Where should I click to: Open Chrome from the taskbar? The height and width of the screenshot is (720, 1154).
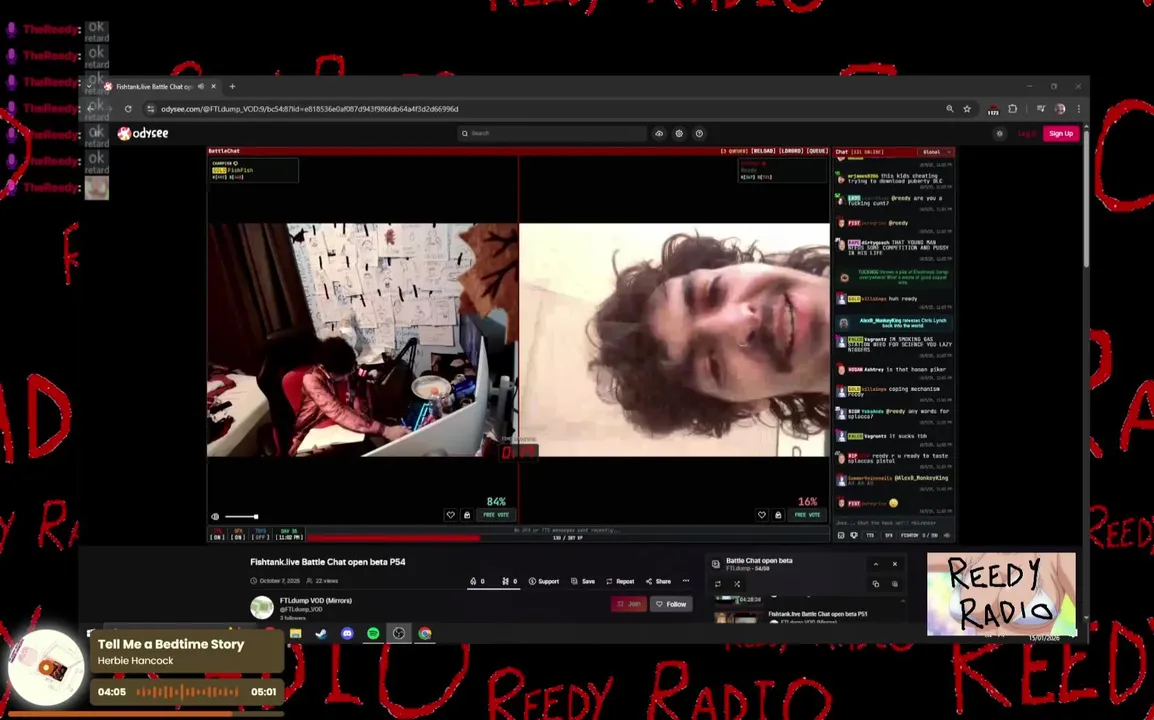tap(425, 633)
